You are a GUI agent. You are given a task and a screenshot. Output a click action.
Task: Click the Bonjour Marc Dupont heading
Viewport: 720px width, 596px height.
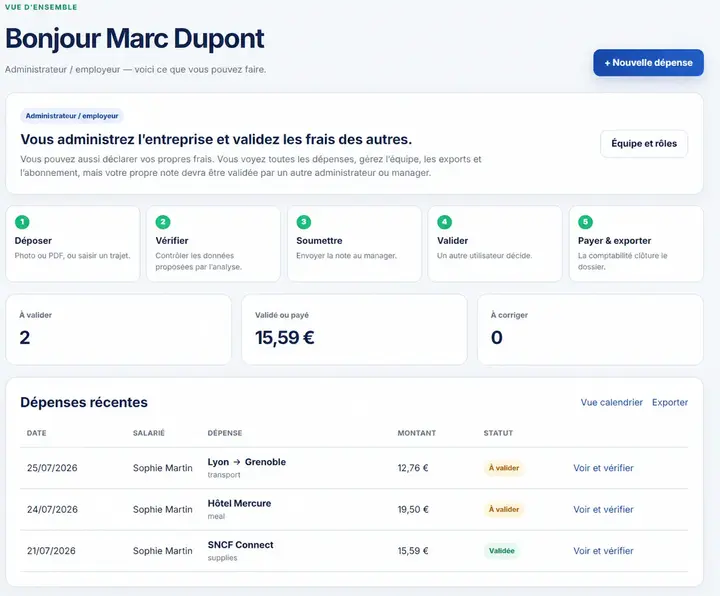point(135,39)
